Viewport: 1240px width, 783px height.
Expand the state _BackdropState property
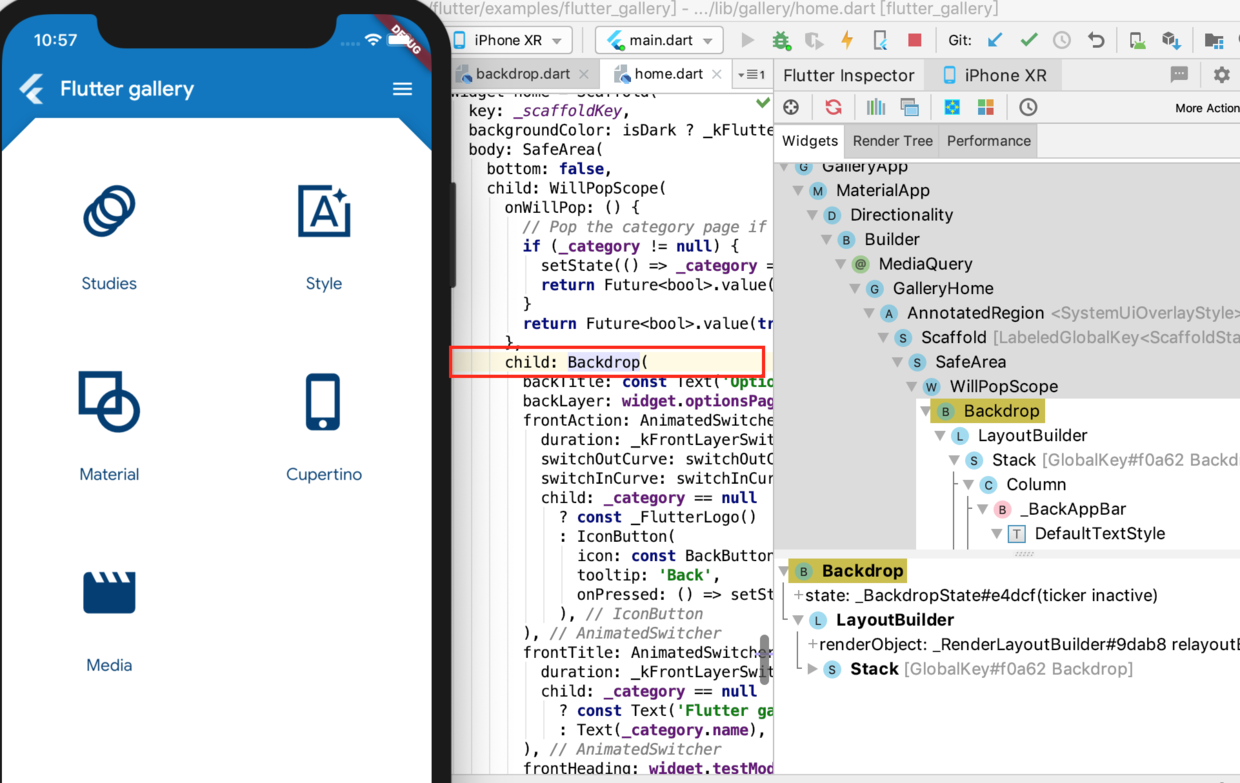coord(798,595)
